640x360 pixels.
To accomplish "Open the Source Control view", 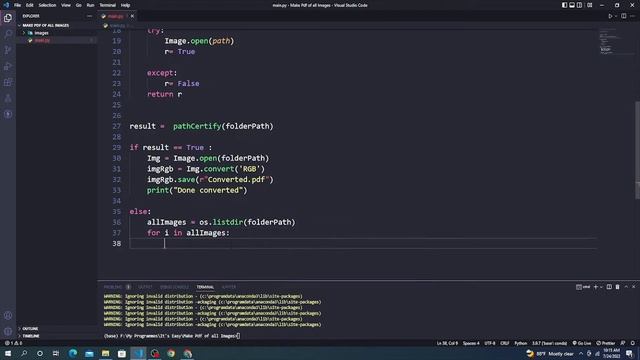I will 8,50.
